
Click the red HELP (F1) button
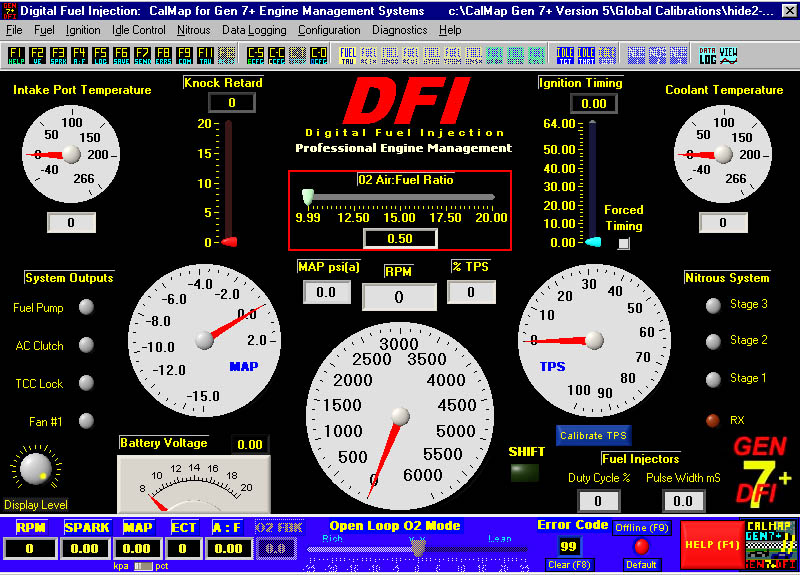coord(712,545)
